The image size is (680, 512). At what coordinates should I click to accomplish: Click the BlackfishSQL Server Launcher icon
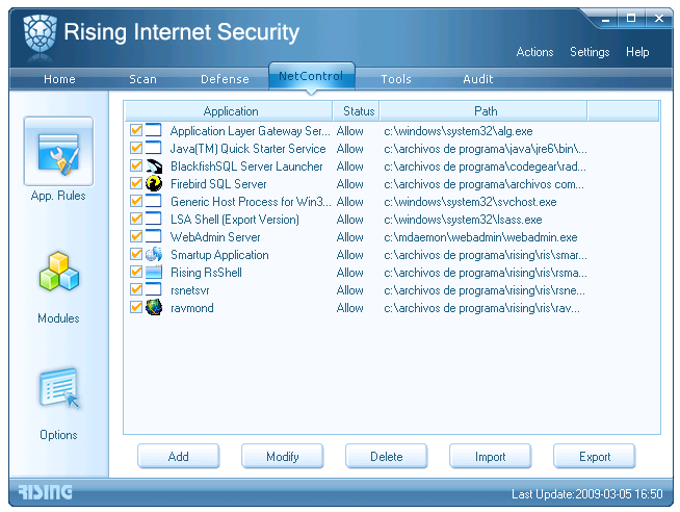pyautogui.click(x=154, y=166)
